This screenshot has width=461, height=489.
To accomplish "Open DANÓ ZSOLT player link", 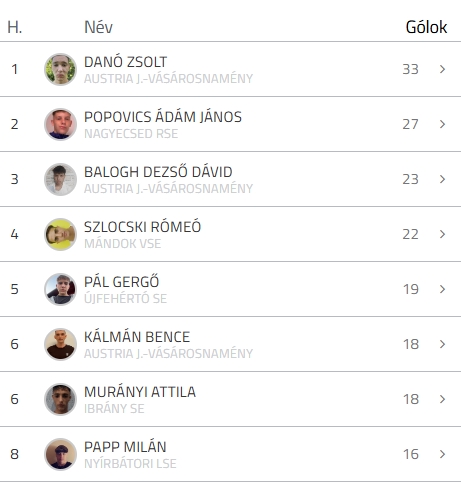I will click(x=125, y=62).
